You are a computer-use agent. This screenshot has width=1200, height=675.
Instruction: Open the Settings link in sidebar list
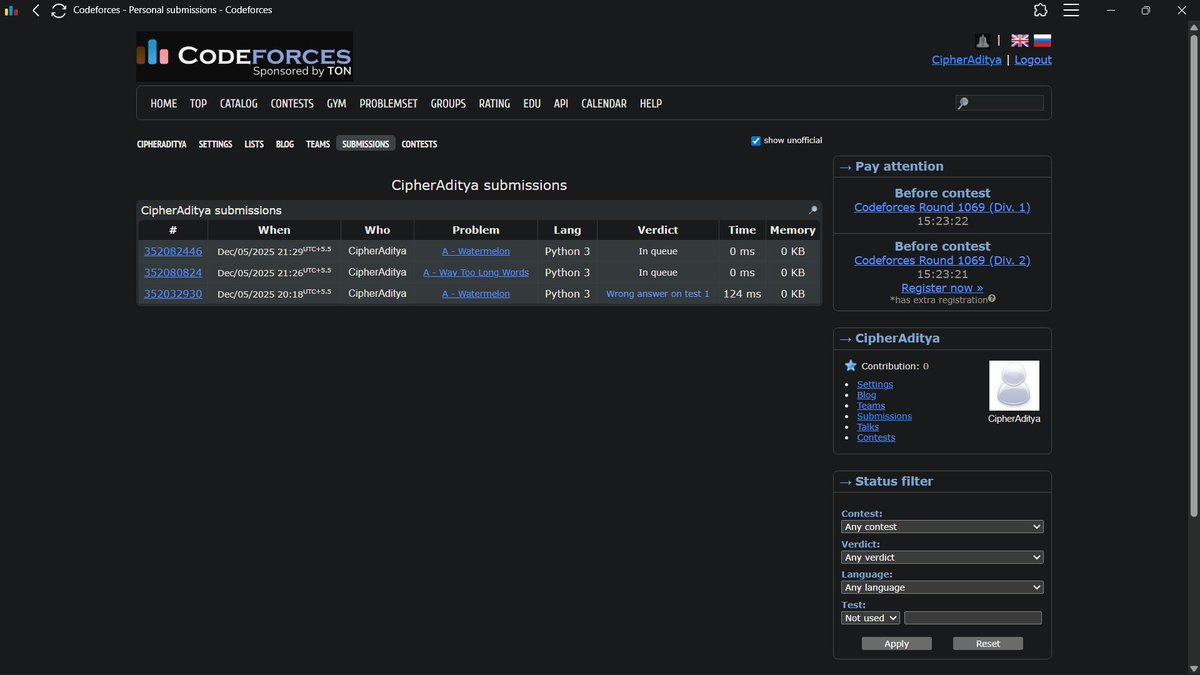point(875,385)
